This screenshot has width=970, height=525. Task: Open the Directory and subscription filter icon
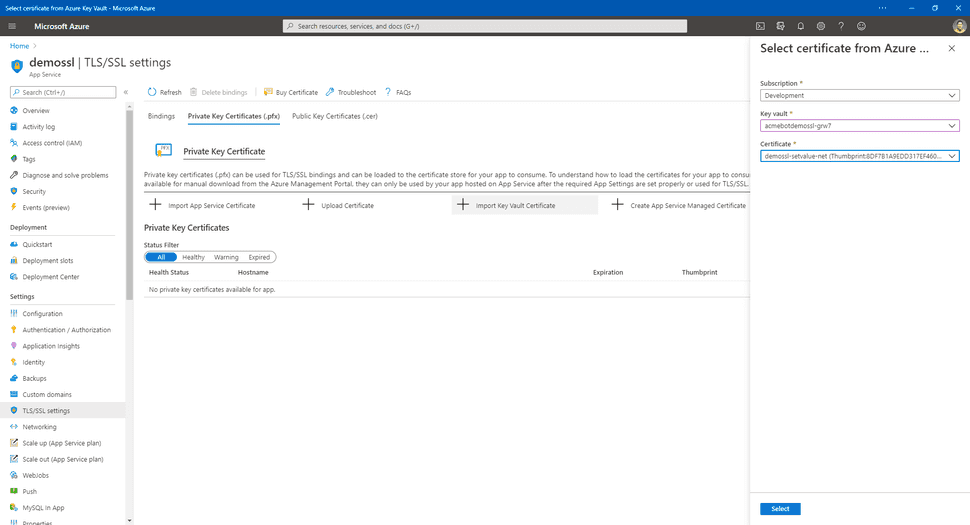click(x=781, y=26)
